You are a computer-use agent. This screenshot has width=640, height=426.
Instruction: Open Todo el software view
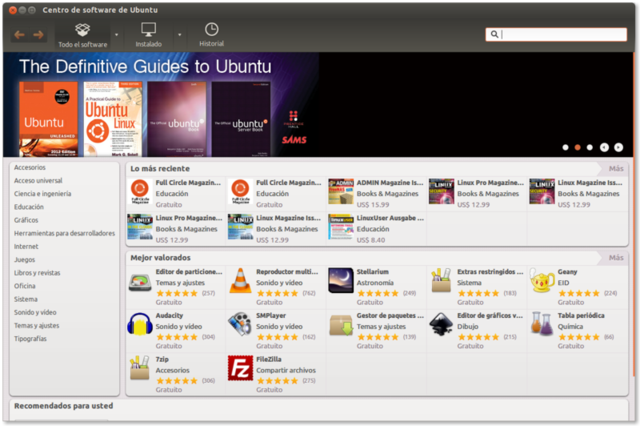82,35
